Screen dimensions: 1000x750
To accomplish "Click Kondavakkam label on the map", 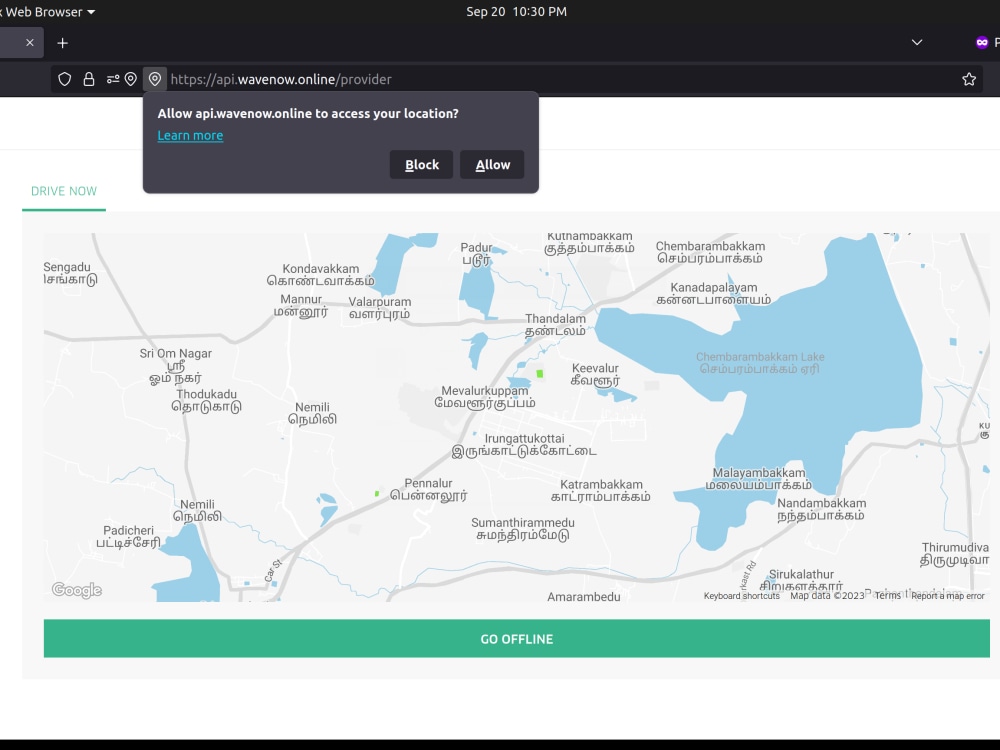I will click(x=321, y=274).
